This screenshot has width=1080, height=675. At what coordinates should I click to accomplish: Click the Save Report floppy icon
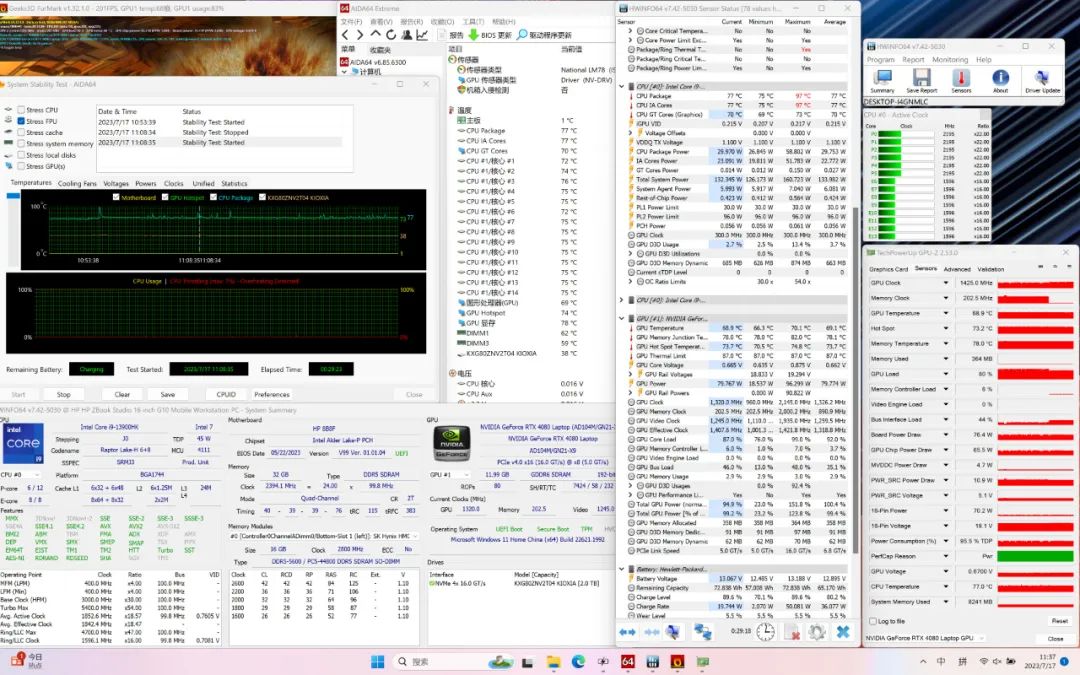pos(921,77)
